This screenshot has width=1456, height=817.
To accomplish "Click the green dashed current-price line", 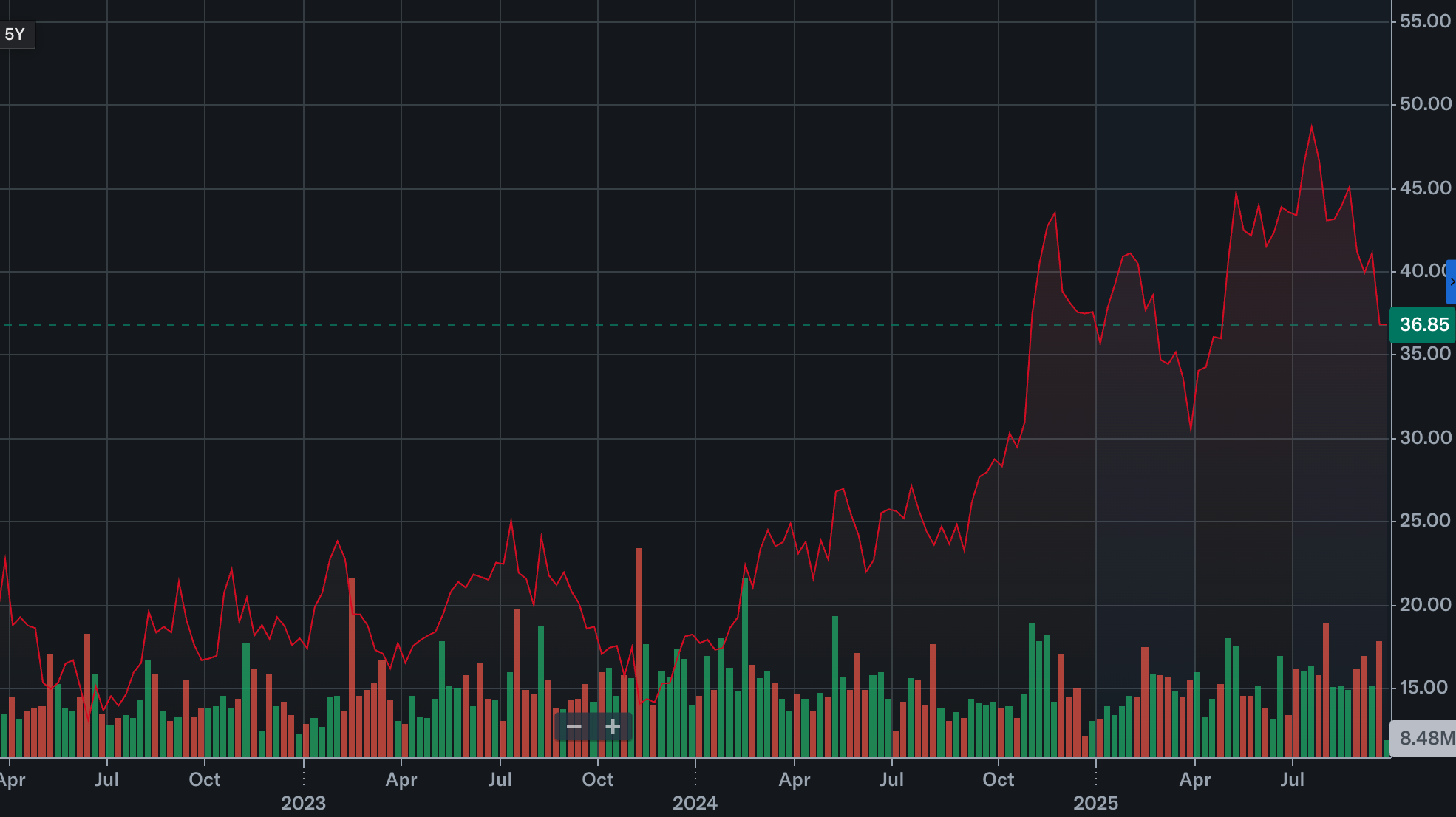I will coord(517,325).
